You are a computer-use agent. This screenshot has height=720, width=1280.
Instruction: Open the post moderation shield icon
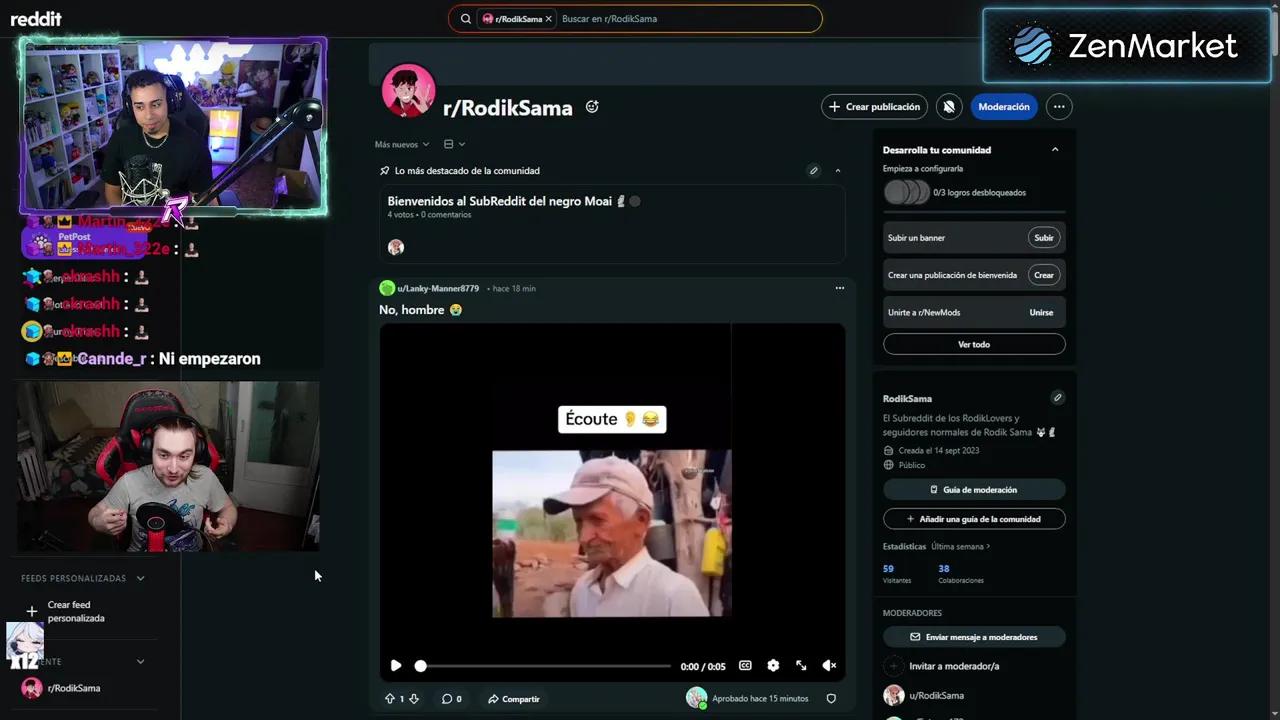[x=831, y=699]
